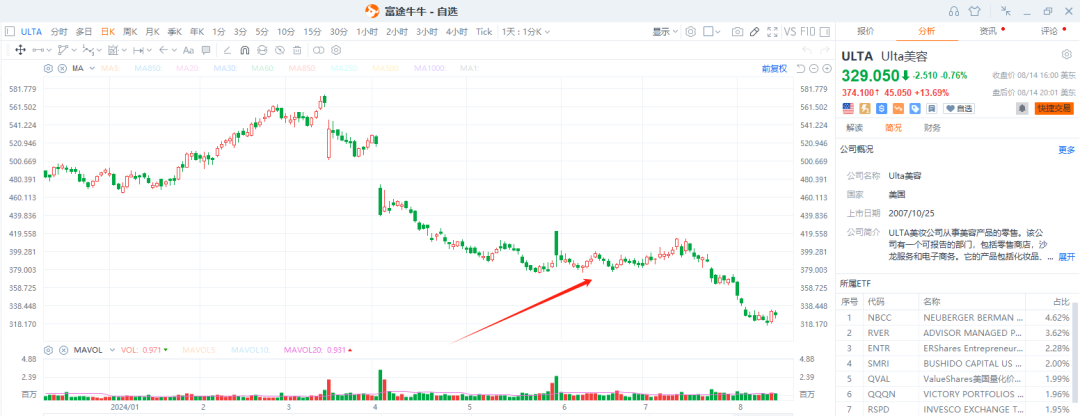Screen dimensions: 1080x416
Task: Click the headphone customer service icon
Action: point(954,11)
